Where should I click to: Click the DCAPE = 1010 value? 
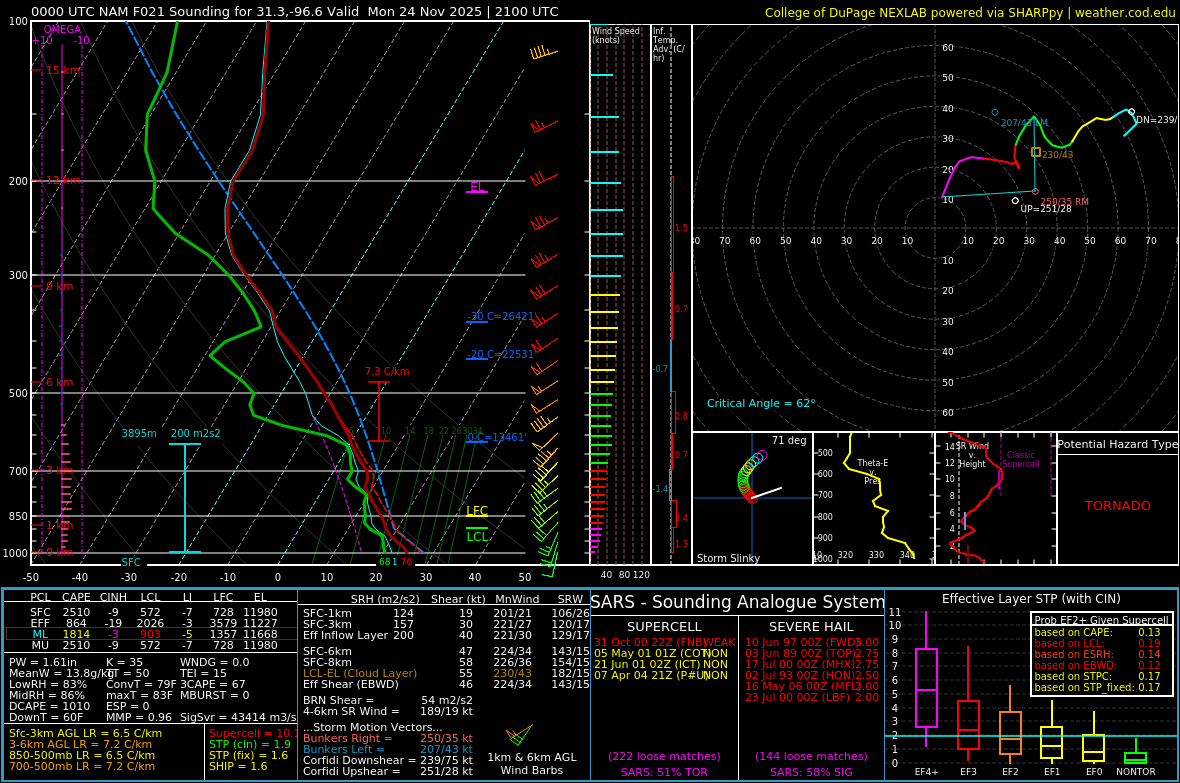coord(50,705)
